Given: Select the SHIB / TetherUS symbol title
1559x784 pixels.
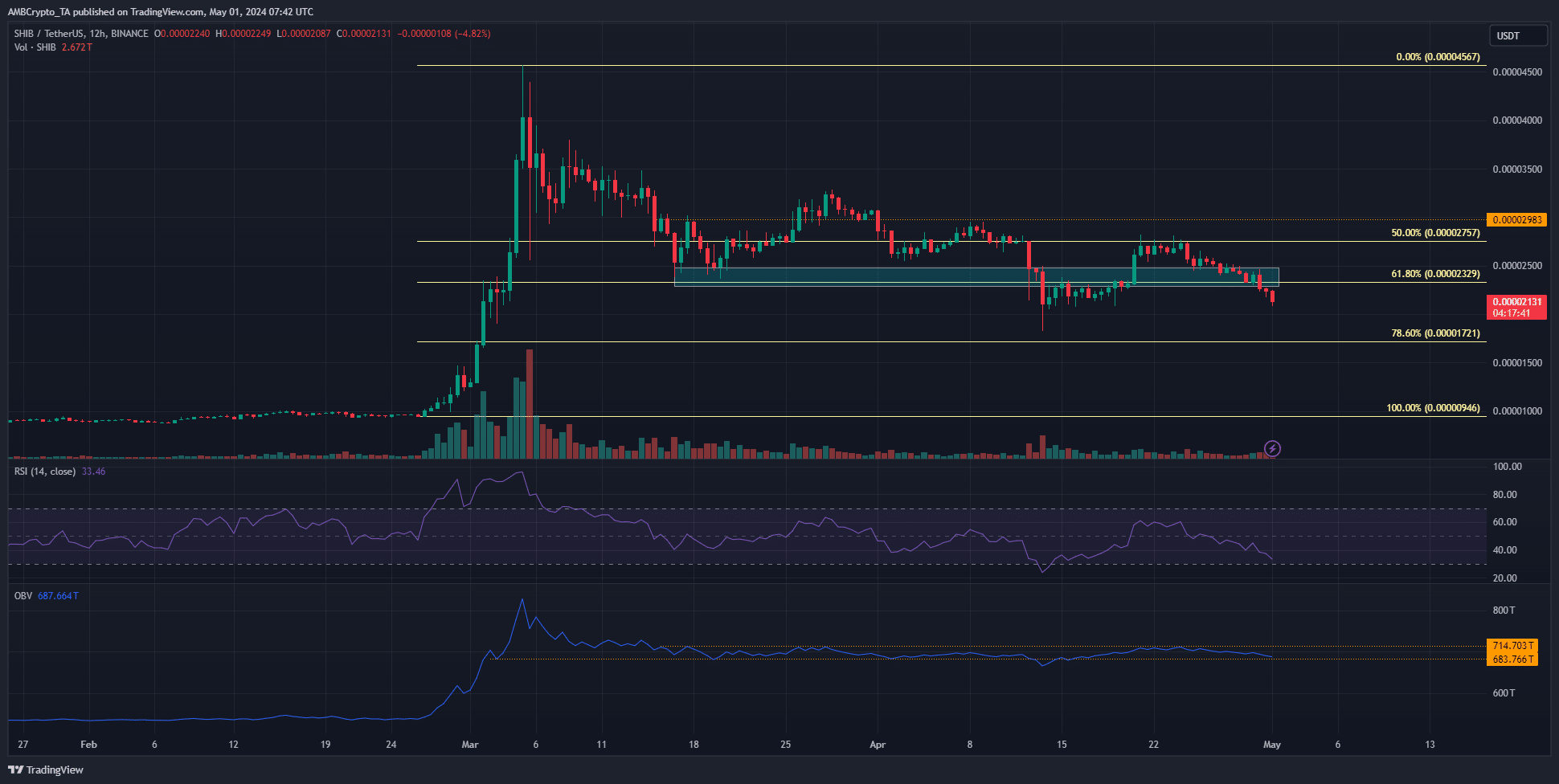Looking at the screenshot, I should (x=81, y=34).
